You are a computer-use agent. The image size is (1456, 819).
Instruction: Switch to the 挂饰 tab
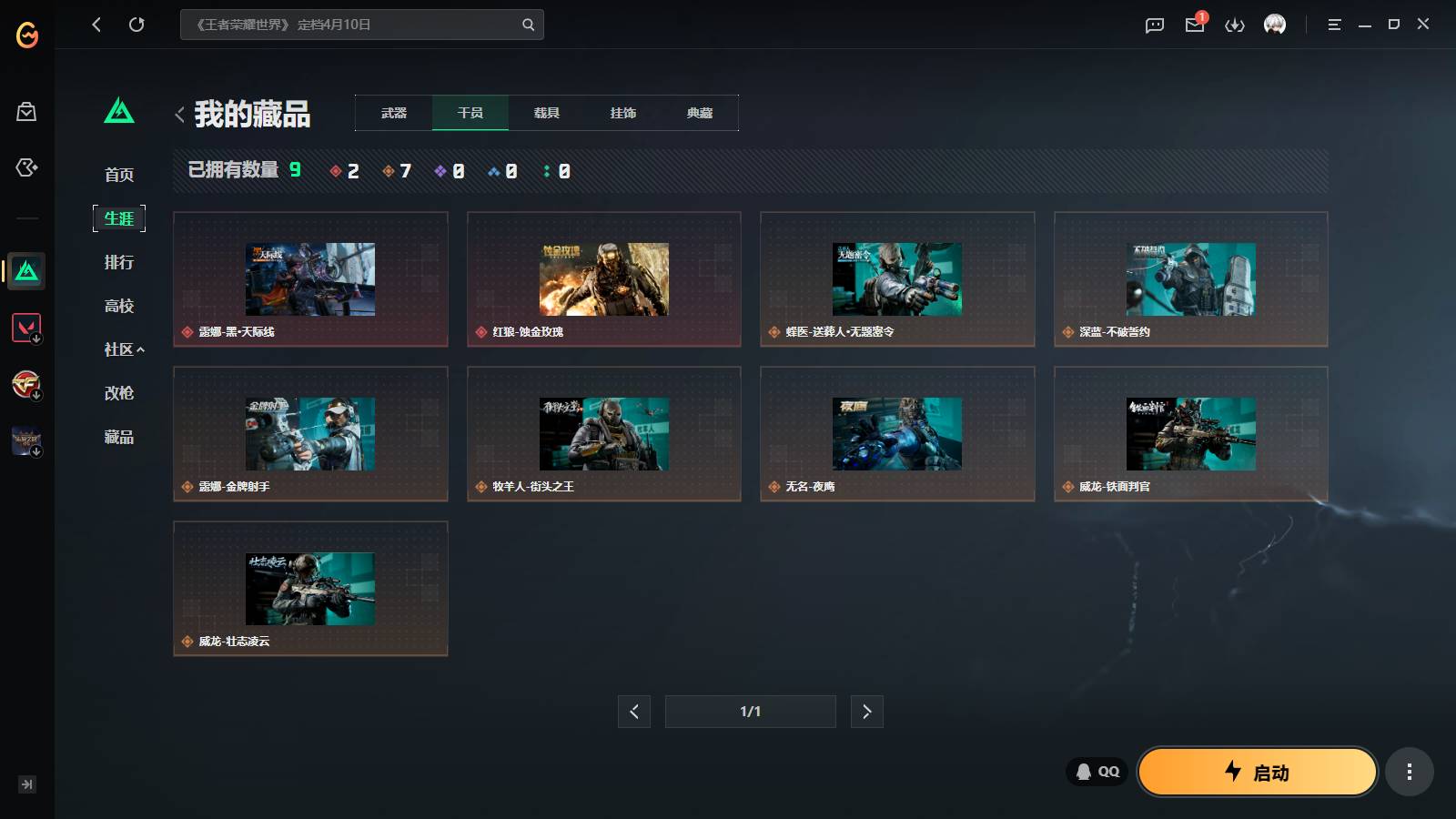(x=623, y=113)
